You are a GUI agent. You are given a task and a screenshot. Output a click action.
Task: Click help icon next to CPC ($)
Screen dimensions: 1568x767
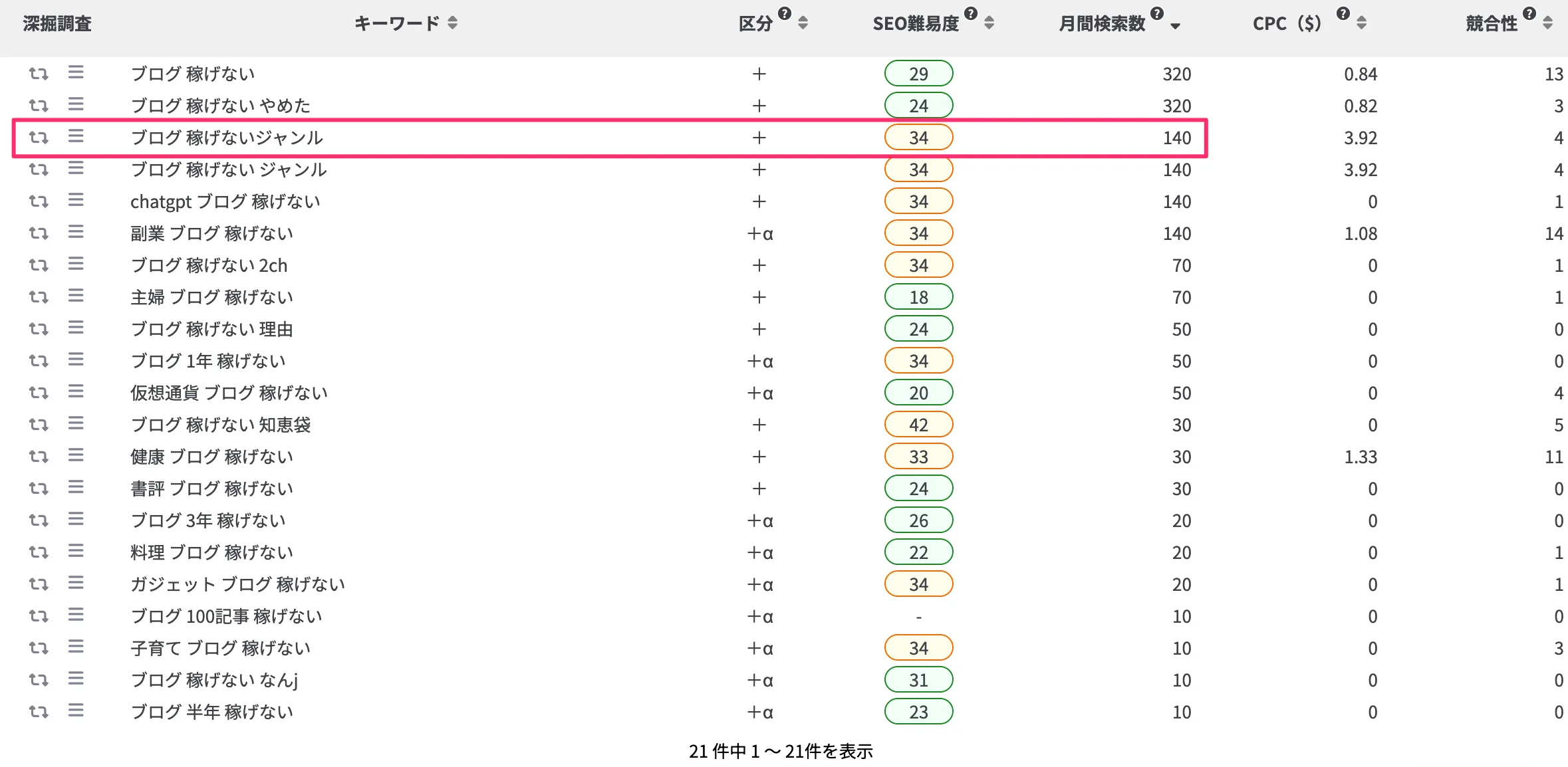coord(1343,13)
